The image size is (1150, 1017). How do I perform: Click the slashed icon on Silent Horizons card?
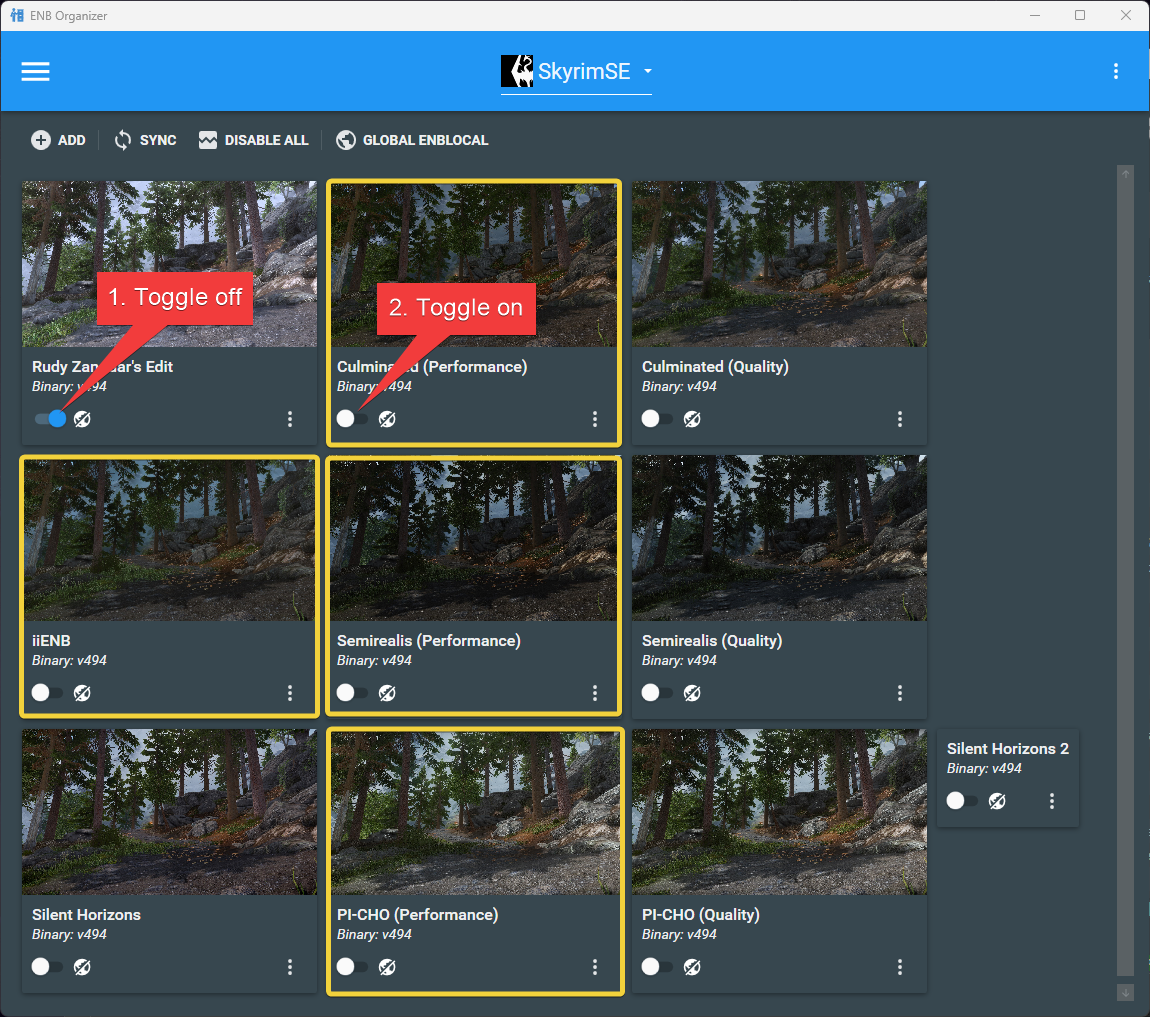(82, 967)
